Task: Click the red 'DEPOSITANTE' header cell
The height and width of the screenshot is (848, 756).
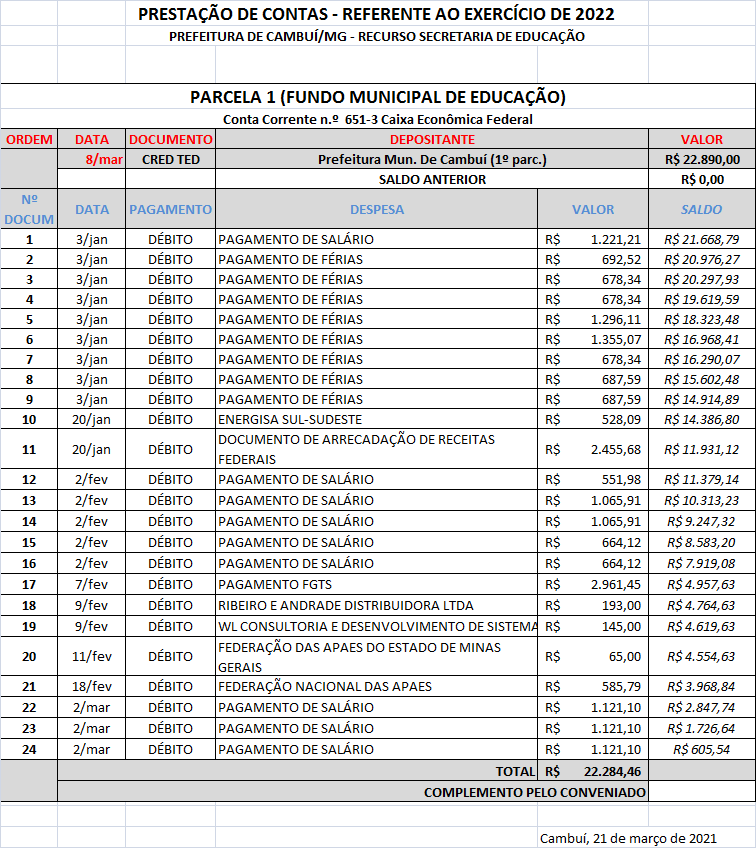Action: click(x=432, y=140)
